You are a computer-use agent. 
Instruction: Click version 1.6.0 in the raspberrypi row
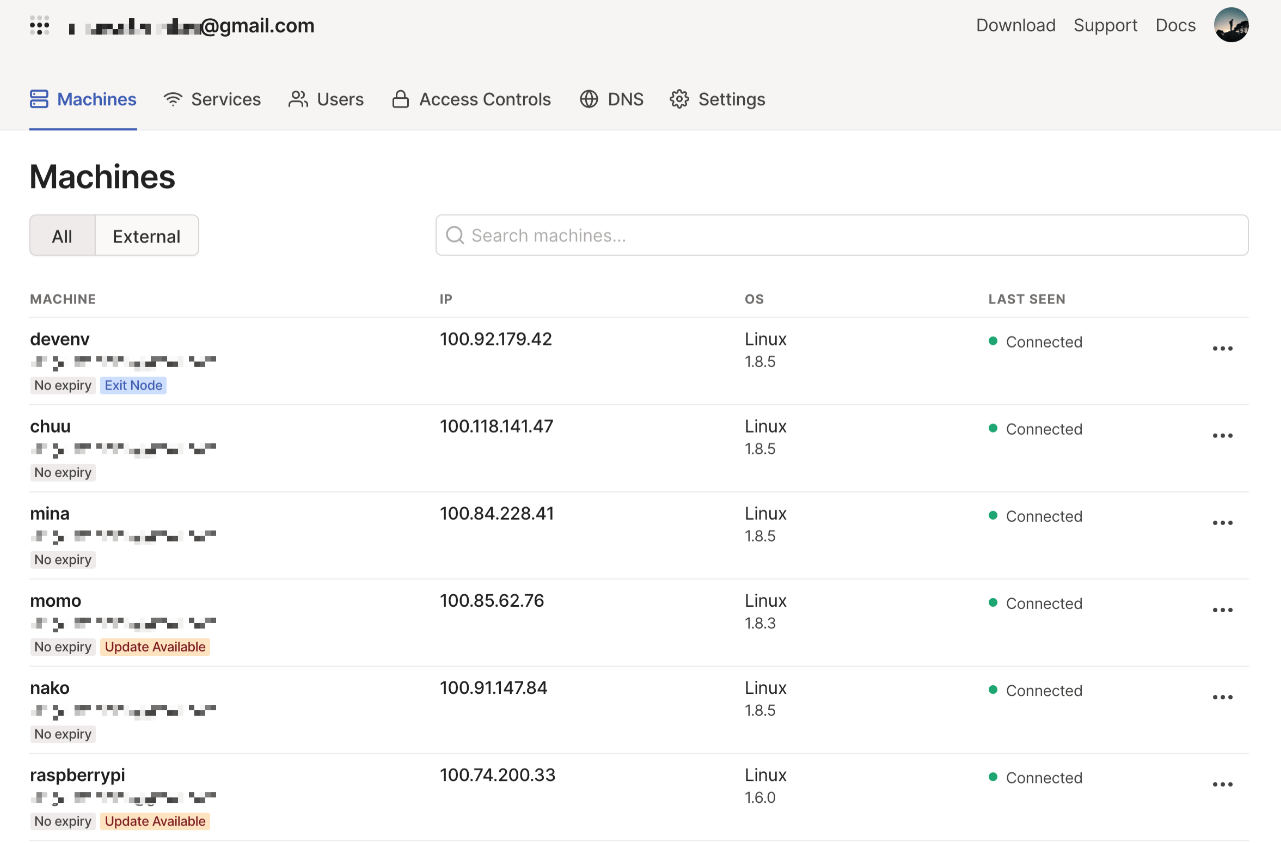[x=760, y=797]
